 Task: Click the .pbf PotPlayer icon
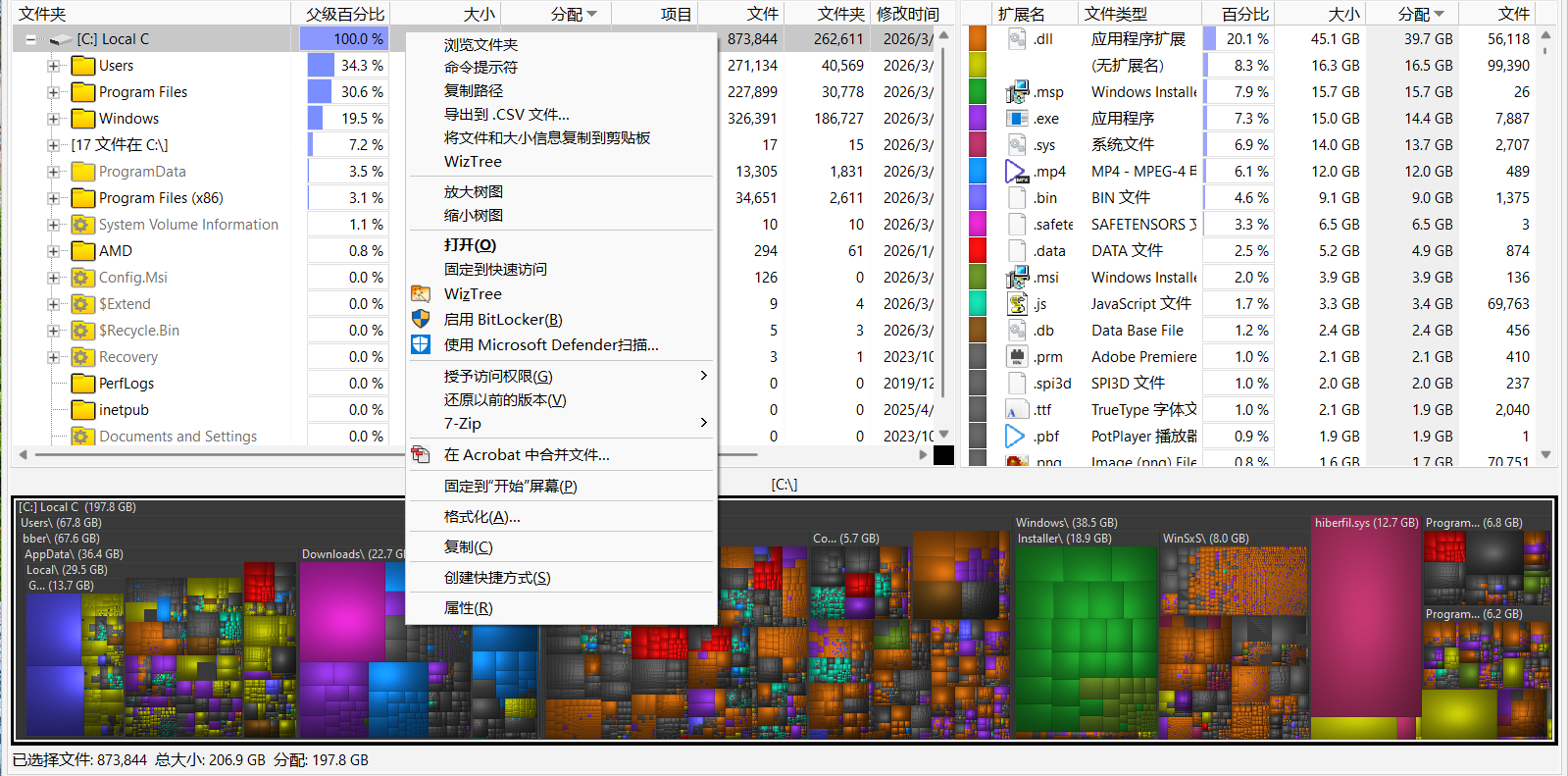[x=1016, y=436]
